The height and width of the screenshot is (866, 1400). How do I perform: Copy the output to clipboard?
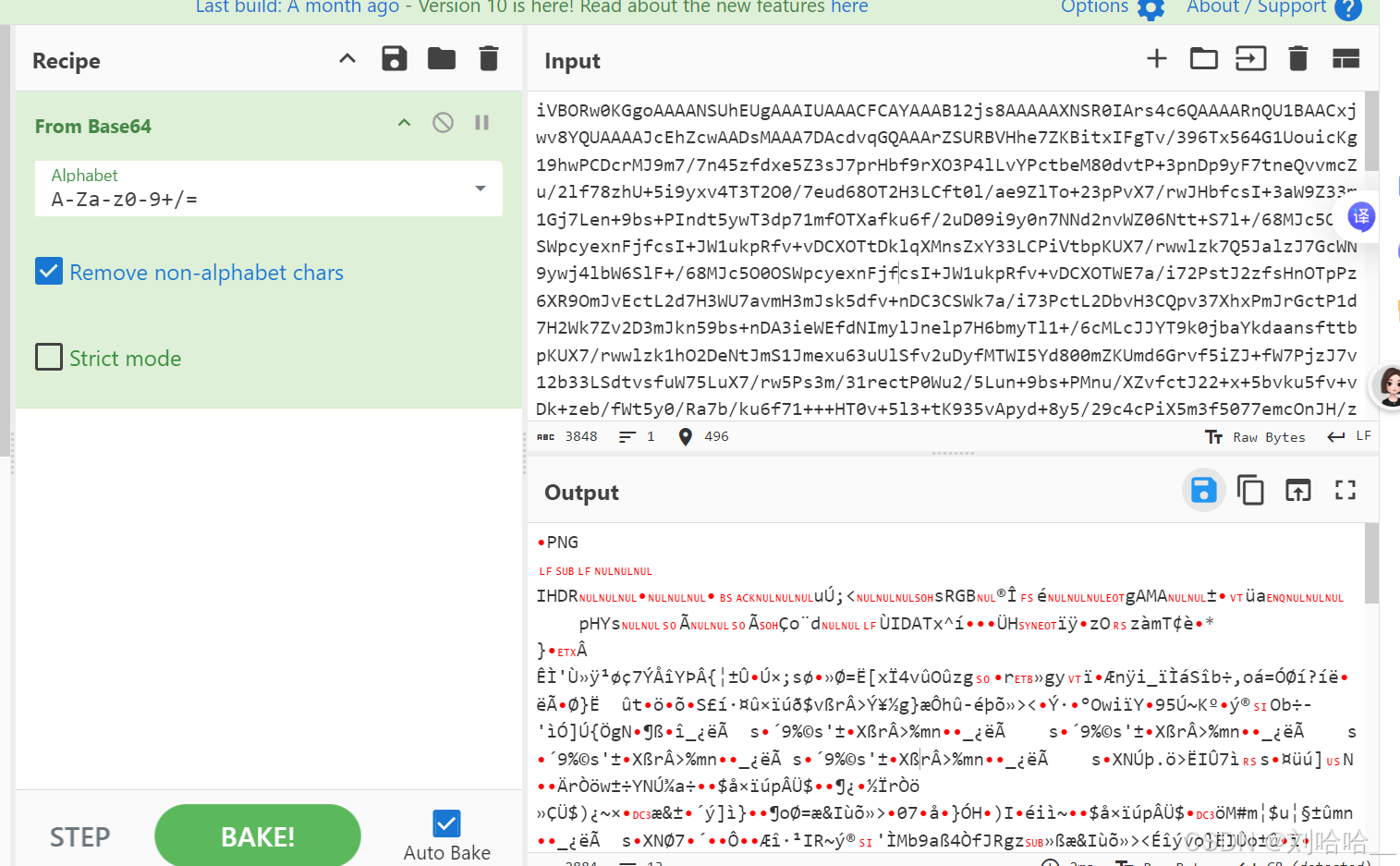click(1251, 491)
